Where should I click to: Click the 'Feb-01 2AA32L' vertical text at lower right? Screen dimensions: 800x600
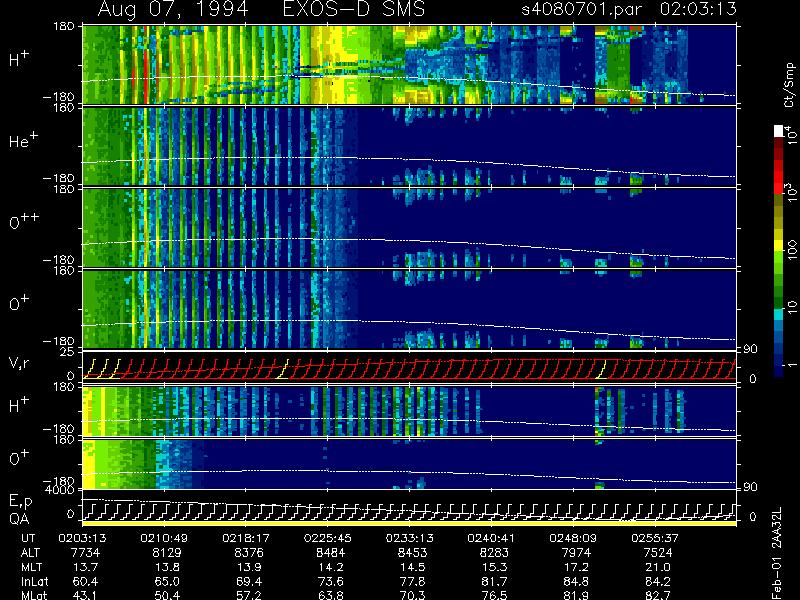[777, 553]
